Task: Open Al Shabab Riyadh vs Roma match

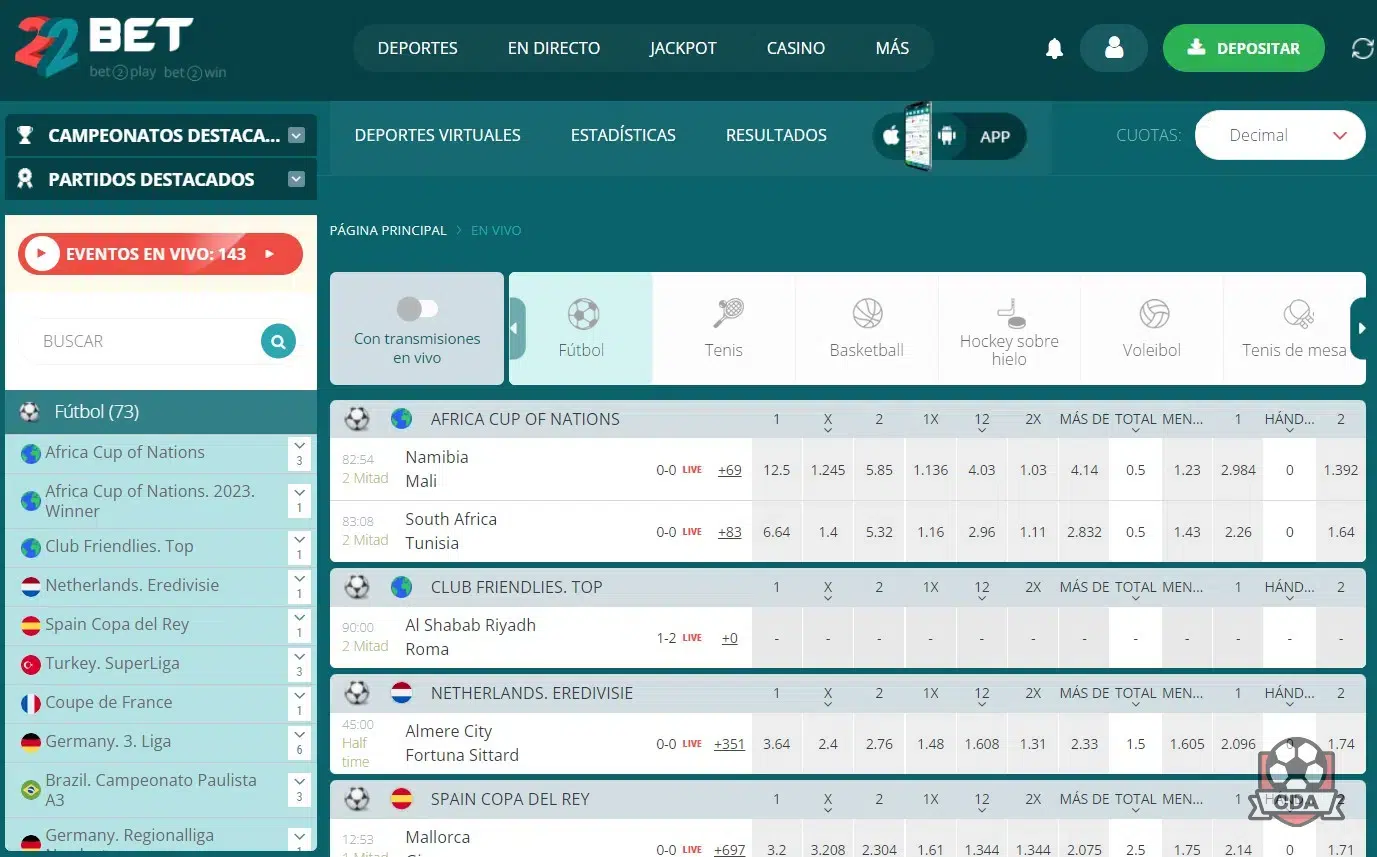Action: click(470, 637)
